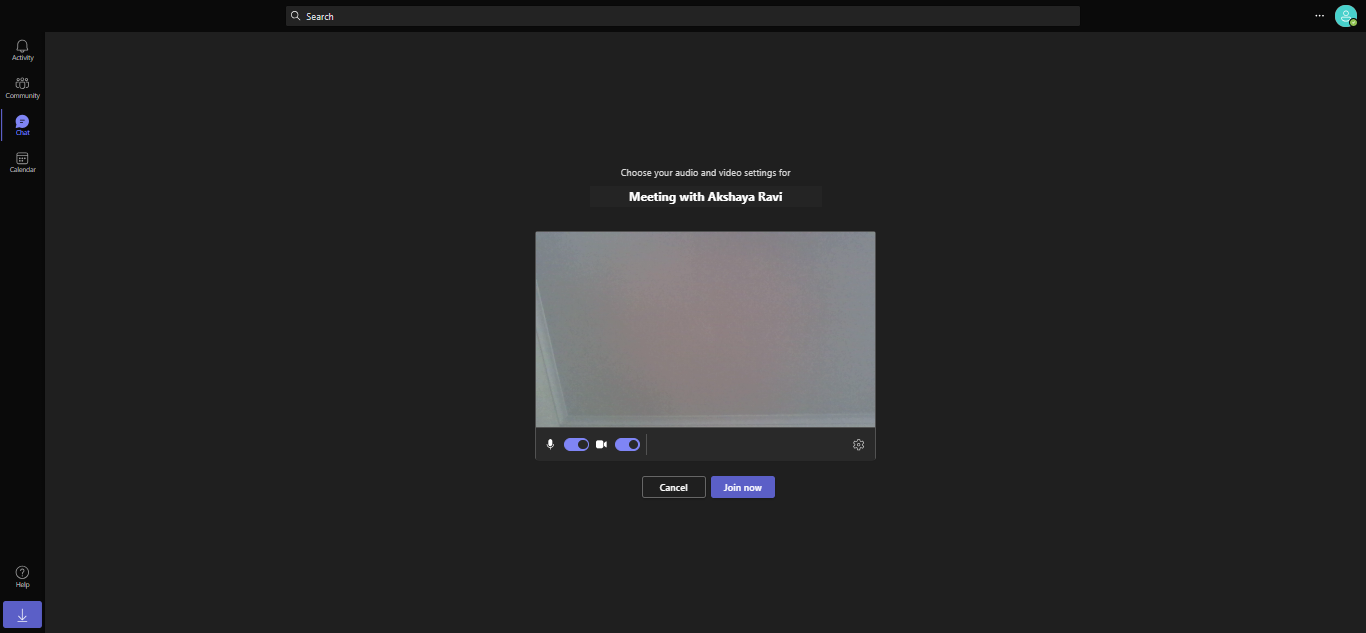1366x633 pixels.
Task: Click the microphone icon
Action: (550, 444)
